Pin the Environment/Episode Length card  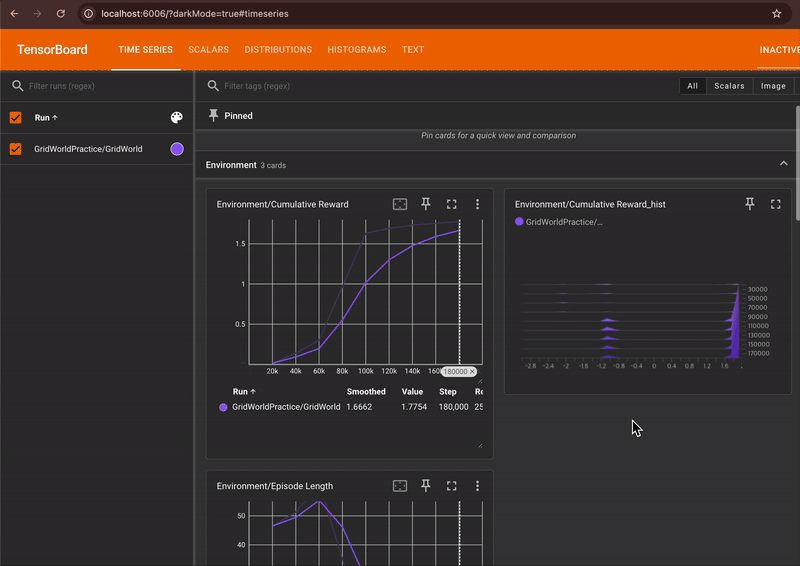pos(426,486)
